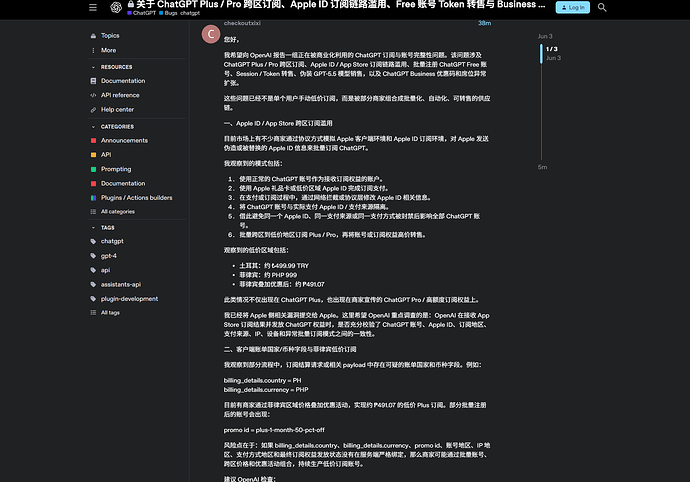Open the hamburger sidebar menu
This screenshot has height=482, width=690.
93,7
